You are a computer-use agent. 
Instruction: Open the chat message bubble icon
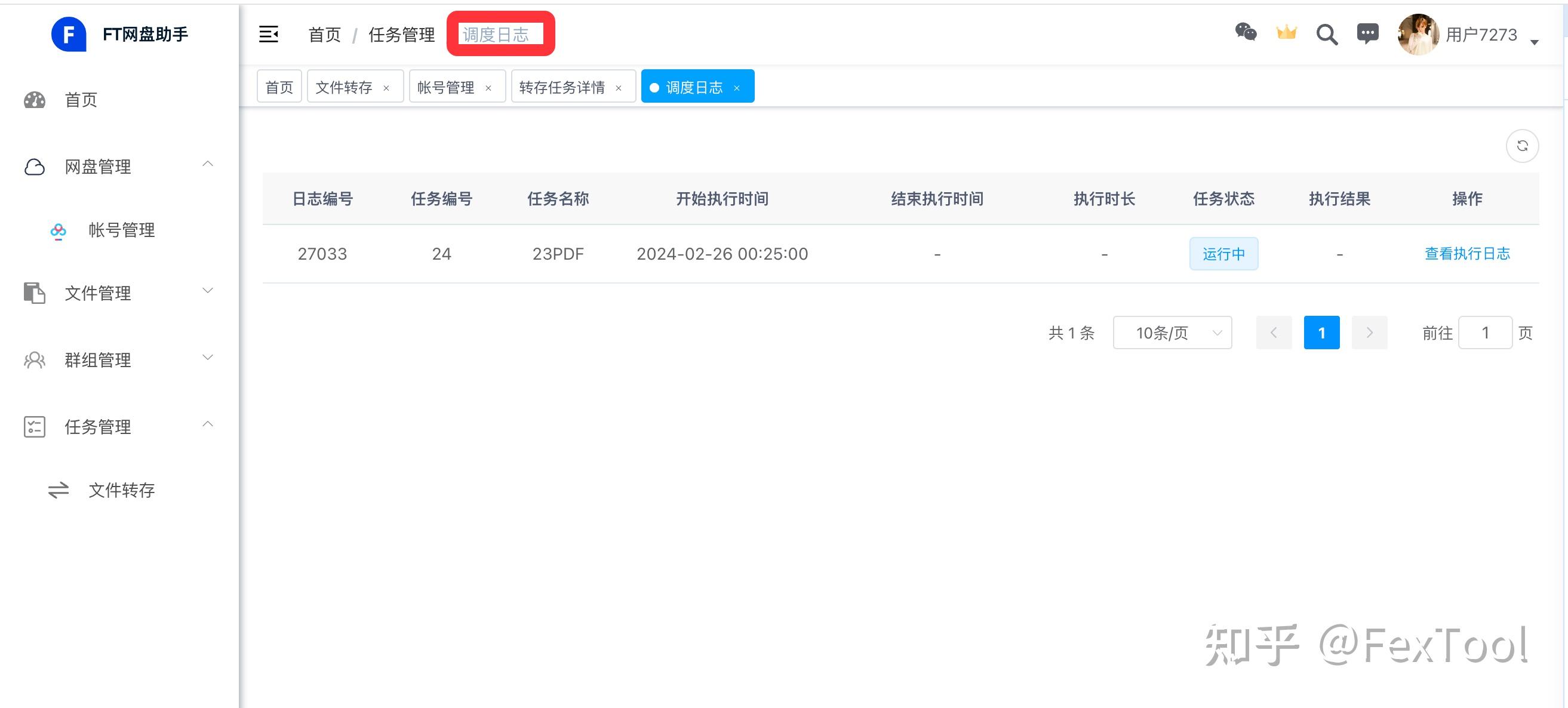pyautogui.click(x=1368, y=33)
